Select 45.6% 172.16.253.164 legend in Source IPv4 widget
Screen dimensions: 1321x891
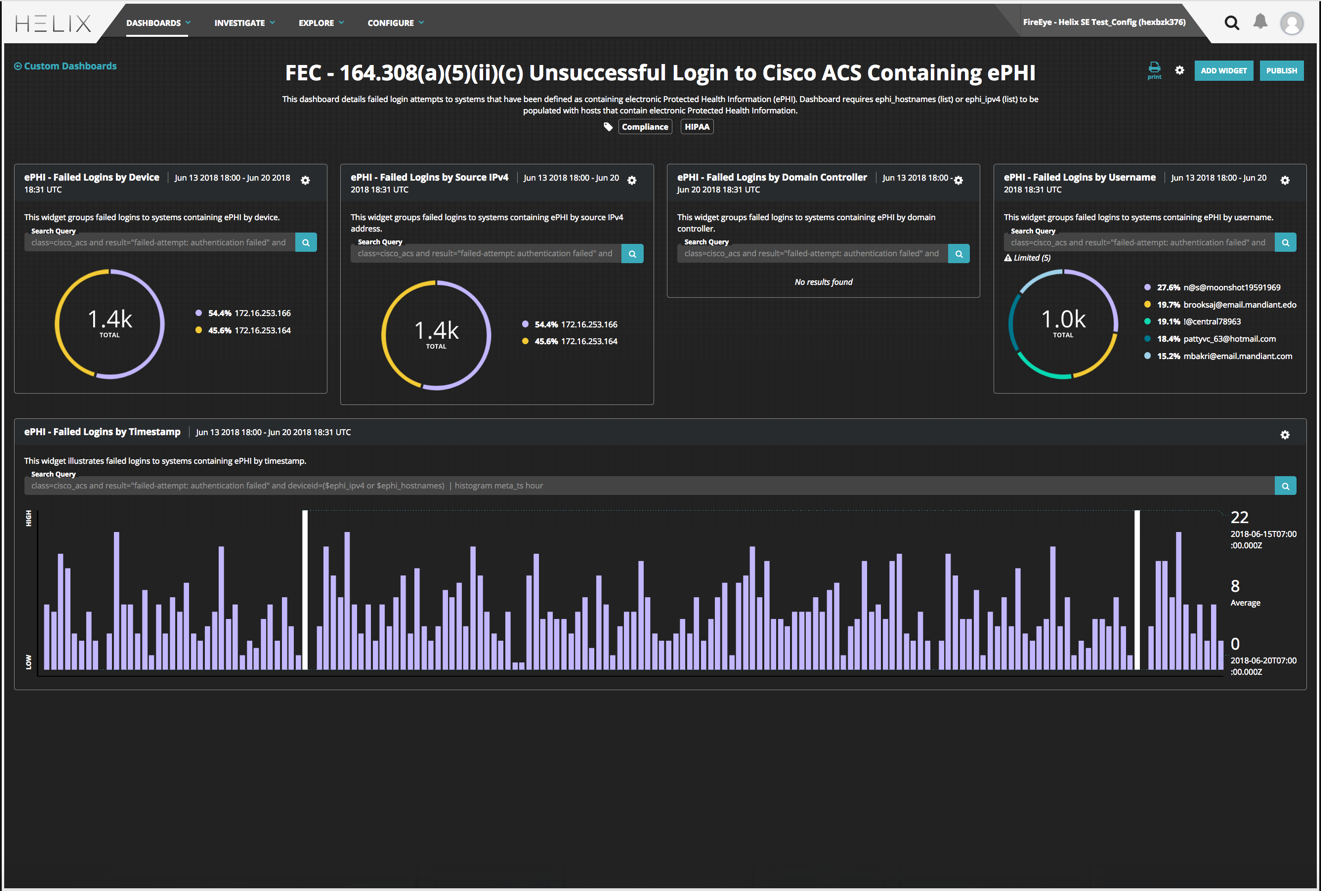[x=570, y=342]
